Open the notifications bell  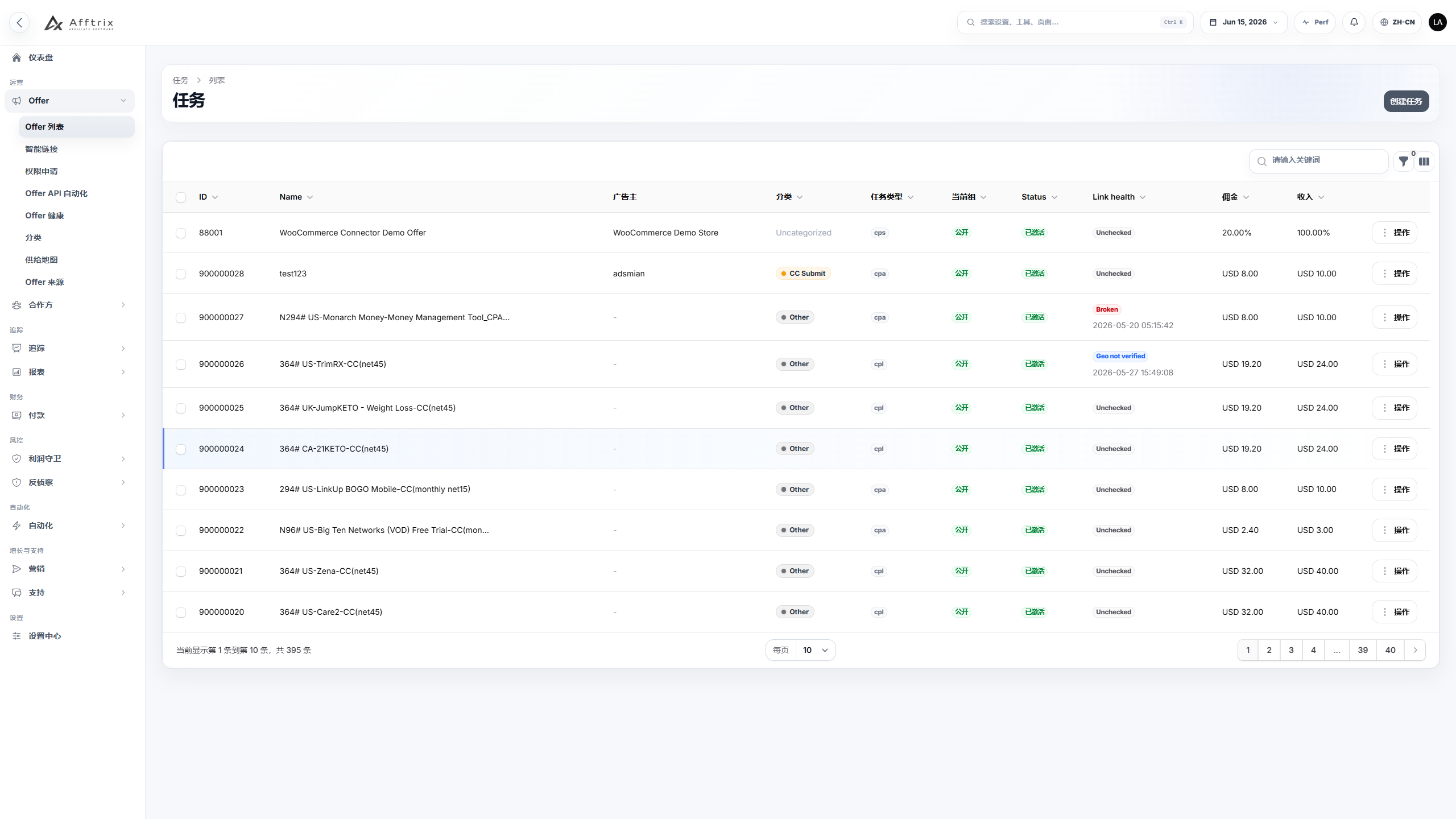tap(1354, 22)
